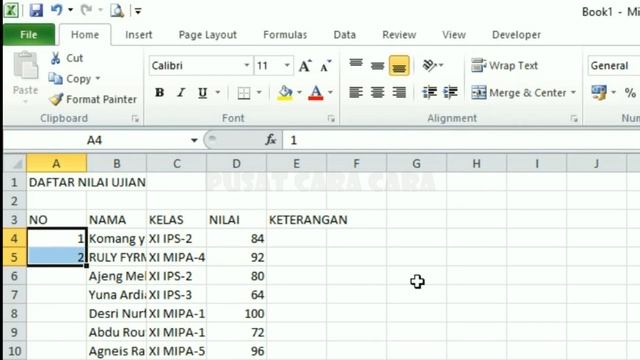The image size is (640, 360).
Task: Click the Format Painter brush
Action: point(56,99)
